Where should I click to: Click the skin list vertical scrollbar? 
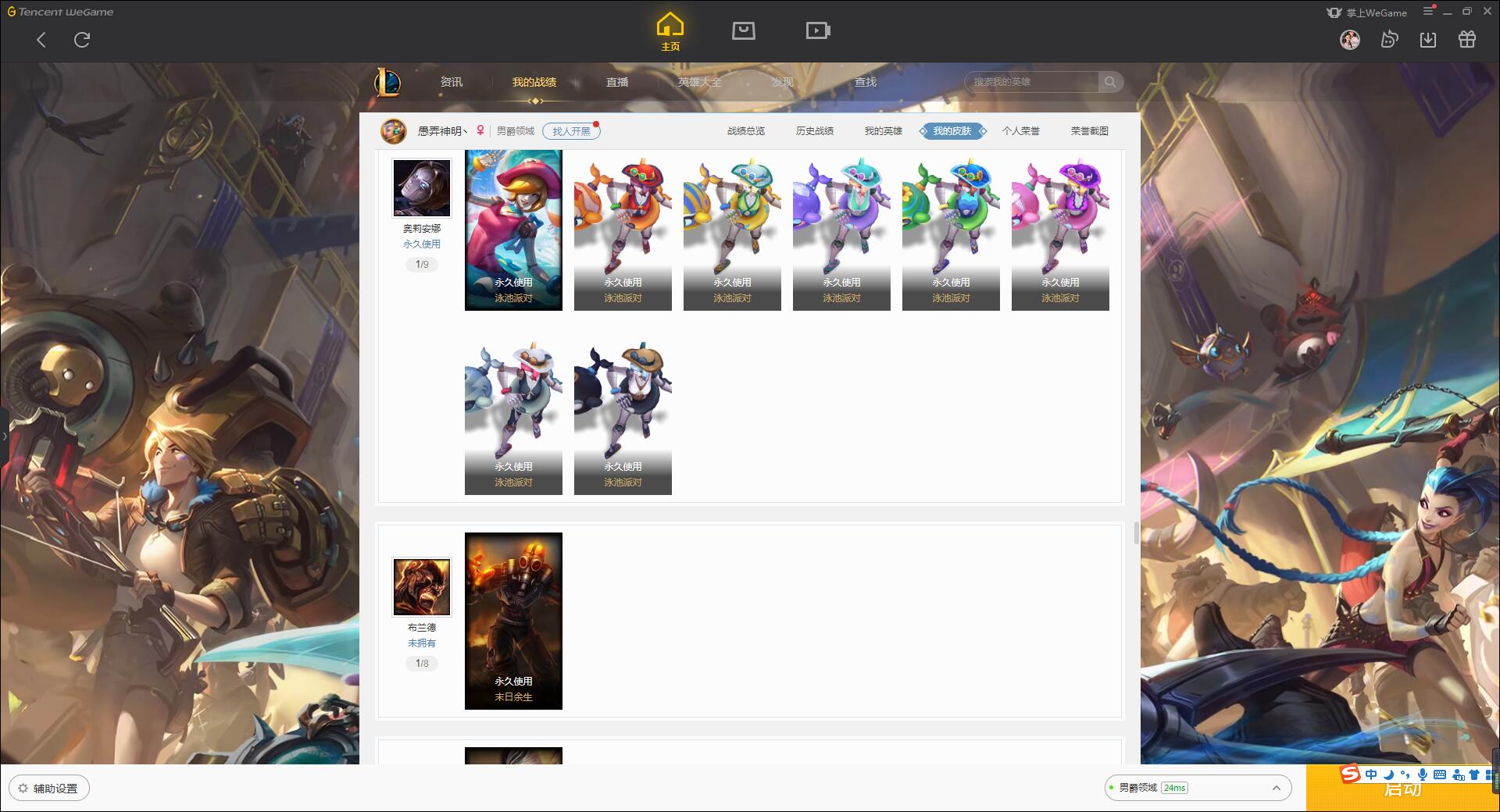pos(1136,533)
